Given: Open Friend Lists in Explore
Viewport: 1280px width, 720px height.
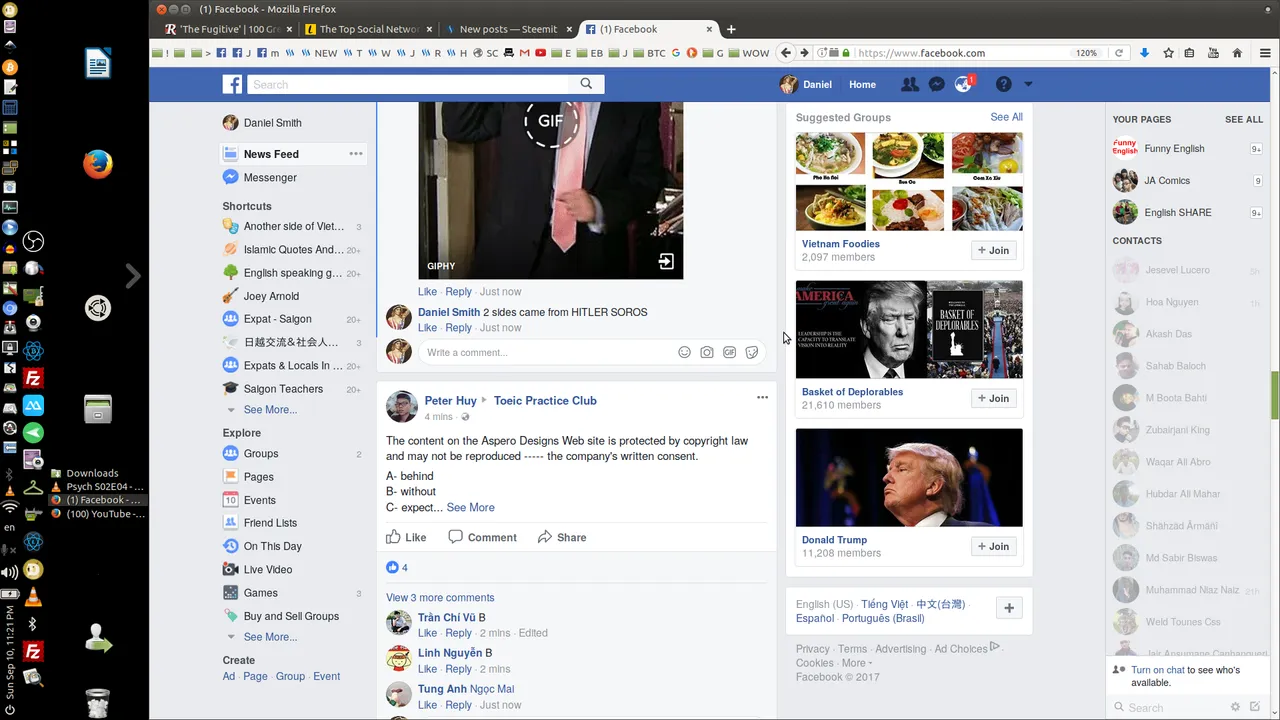Looking at the screenshot, I should point(270,523).
